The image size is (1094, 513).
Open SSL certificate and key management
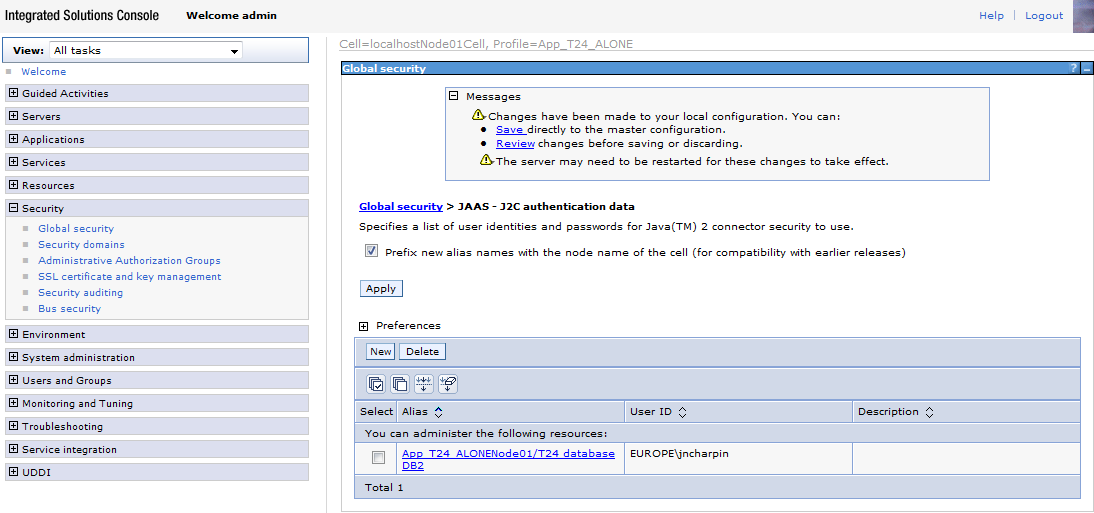(130, 276)
